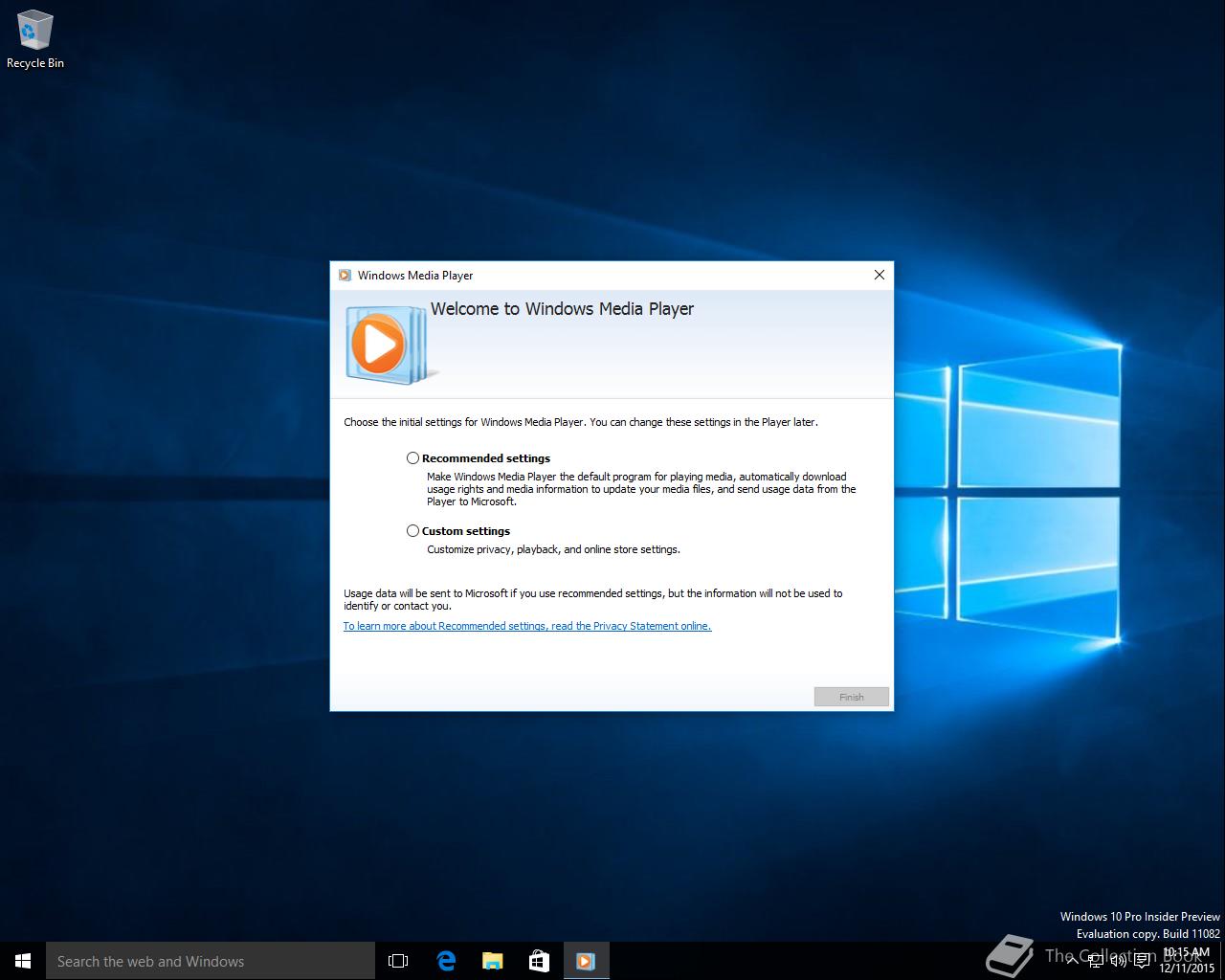Open the taskbar clock showing 10:15 AM

pos(1187,961)
